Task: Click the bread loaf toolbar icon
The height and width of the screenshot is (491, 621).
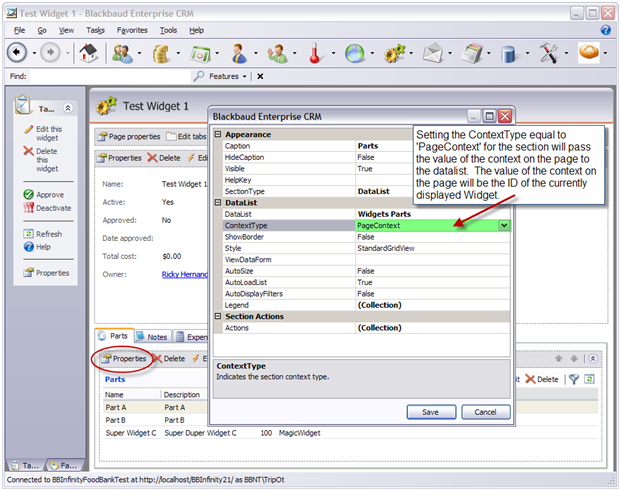Action: 589,52
